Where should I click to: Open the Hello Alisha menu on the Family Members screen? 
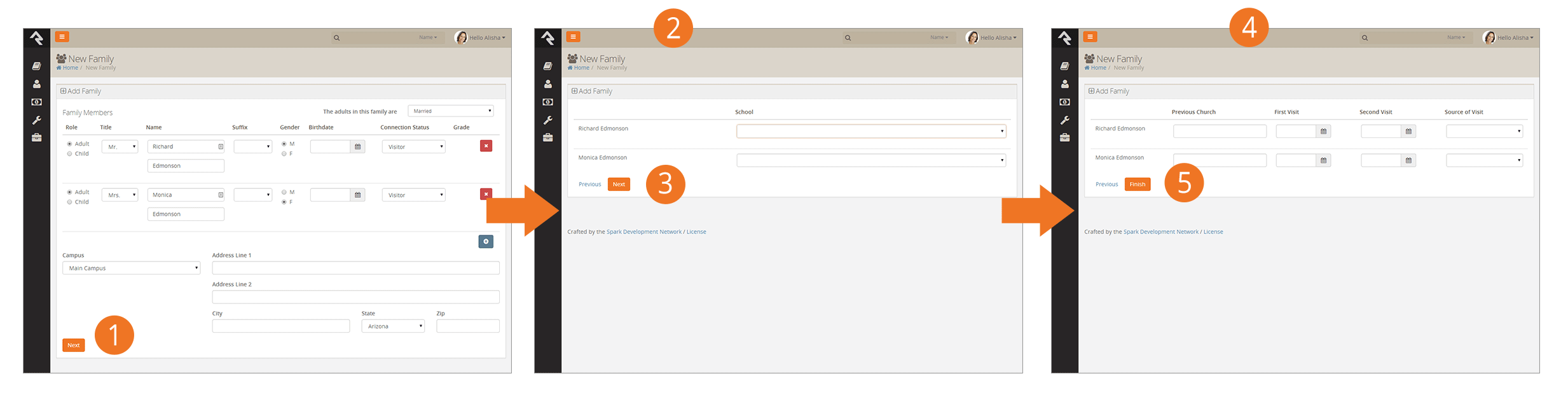(x=480, y=38)
